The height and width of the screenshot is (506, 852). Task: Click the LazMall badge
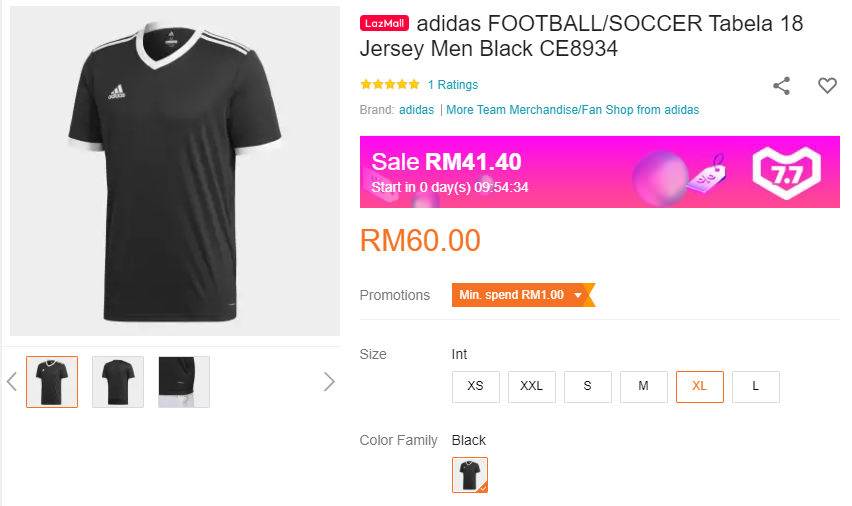[384, 23]
